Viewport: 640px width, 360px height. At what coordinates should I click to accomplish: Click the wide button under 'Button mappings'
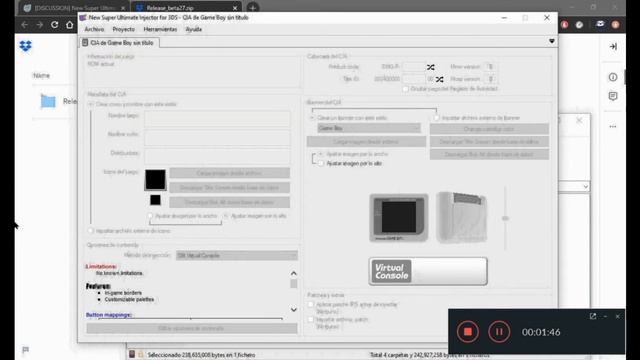(192, 329)
